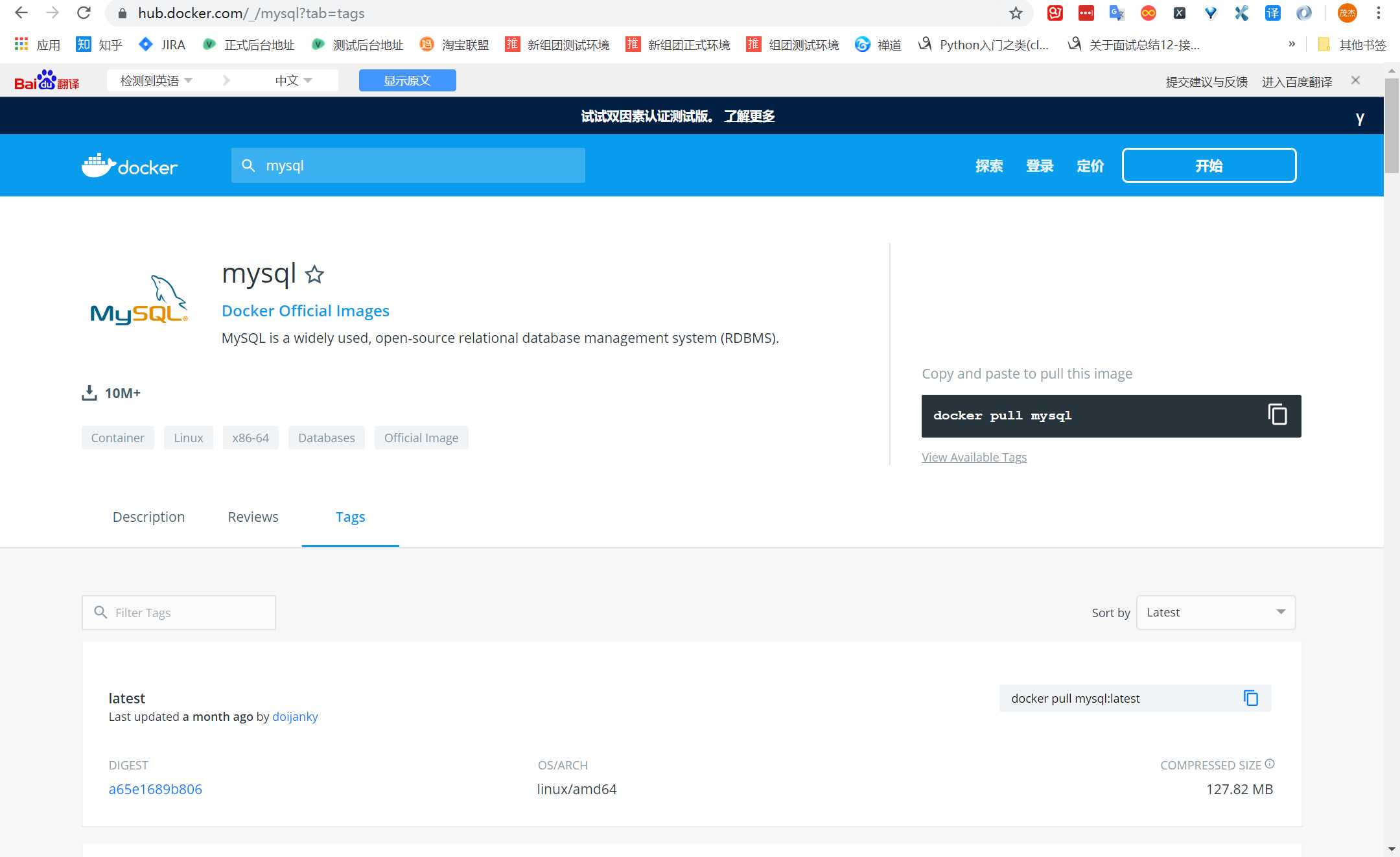The width and height of the screenshot is (1400, 857).
Task: Click the 了解更多 link in the banner
Action: click(749, 116)
